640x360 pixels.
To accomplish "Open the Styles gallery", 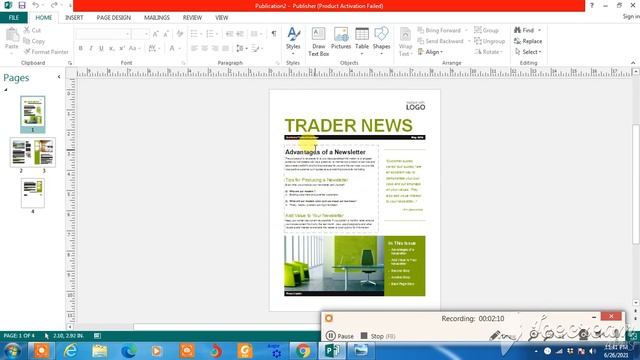I will coord(293,41).
